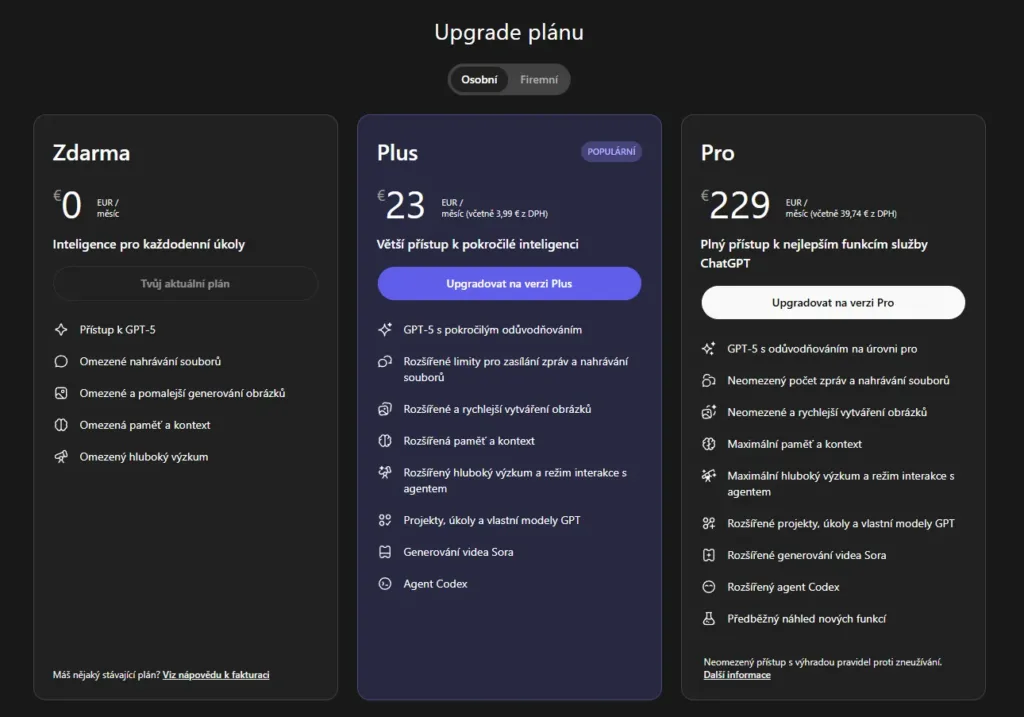Click the brain icon beside Maximální paměť a kontext
The width and height of the screenshot is (1024, 717).
pos(709,444)
